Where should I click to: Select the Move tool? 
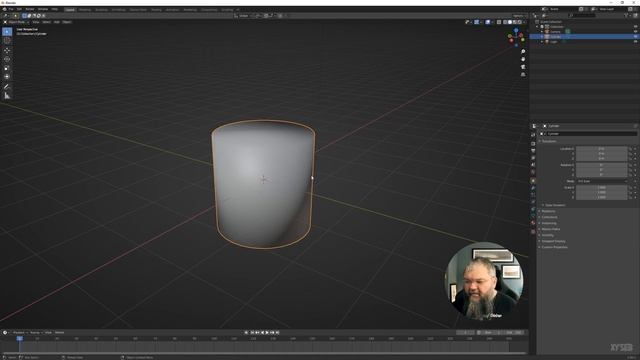point(7,51)
